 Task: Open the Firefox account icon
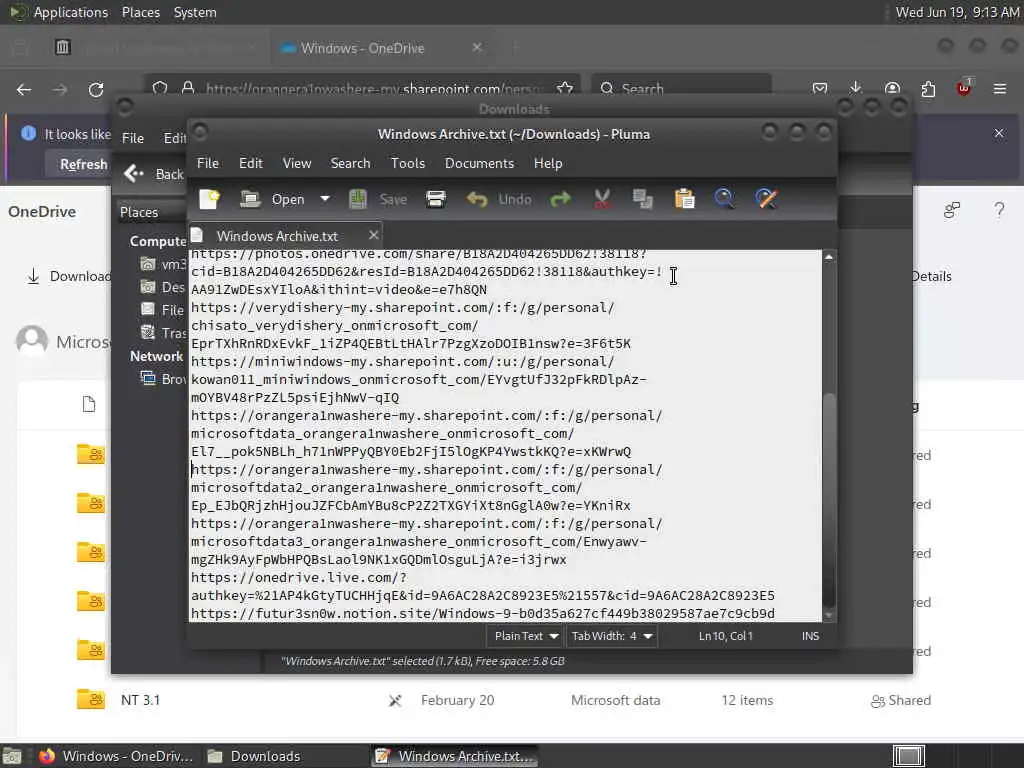(x=892, y=88)
